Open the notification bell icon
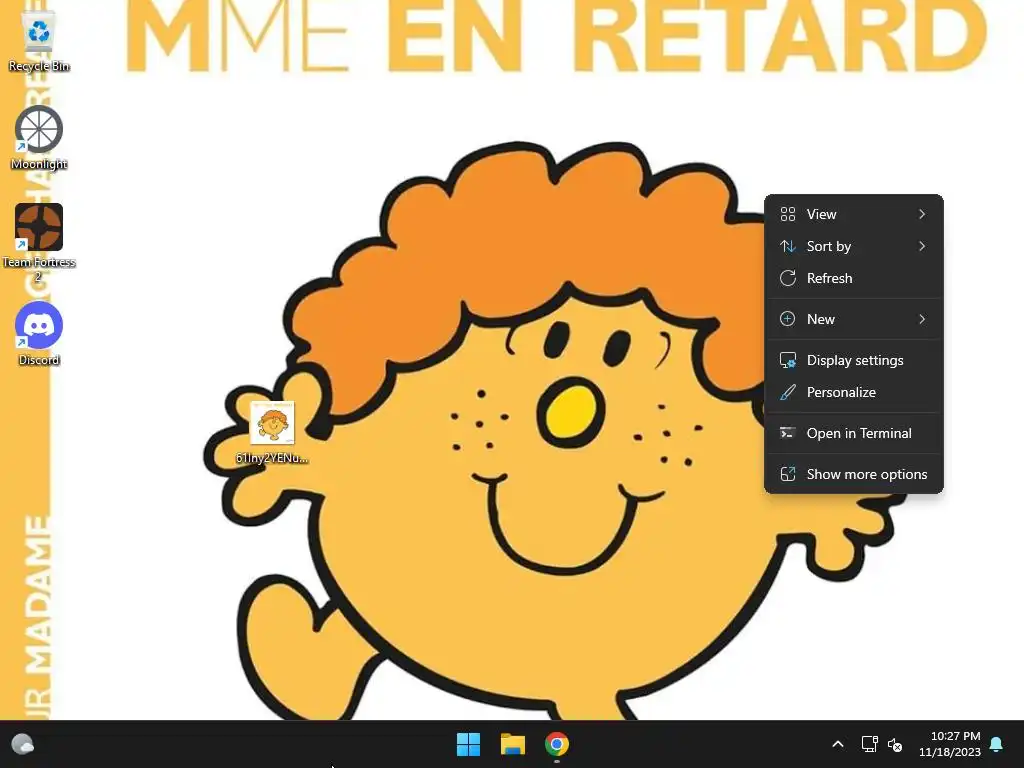1024x768 pixels. point(997,744)
